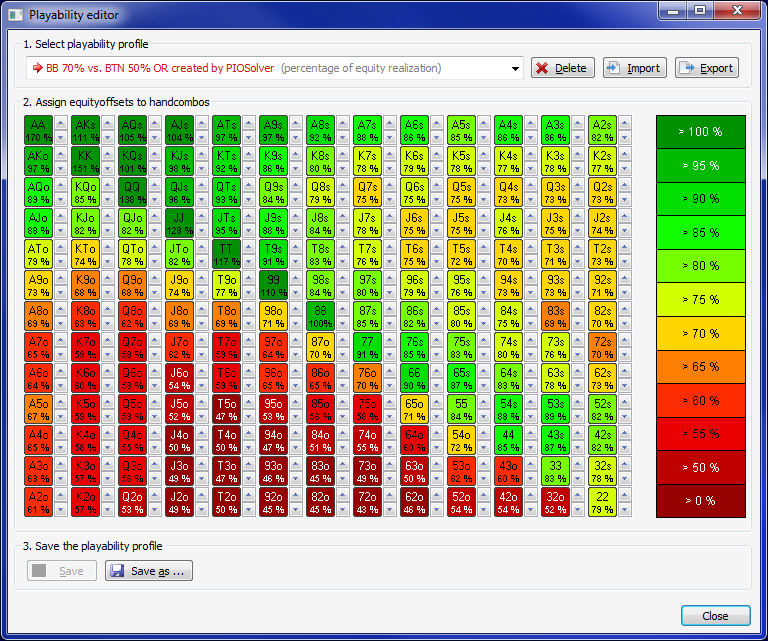
Task: Increase AA equity with up arrow
Action: point(61,123)
